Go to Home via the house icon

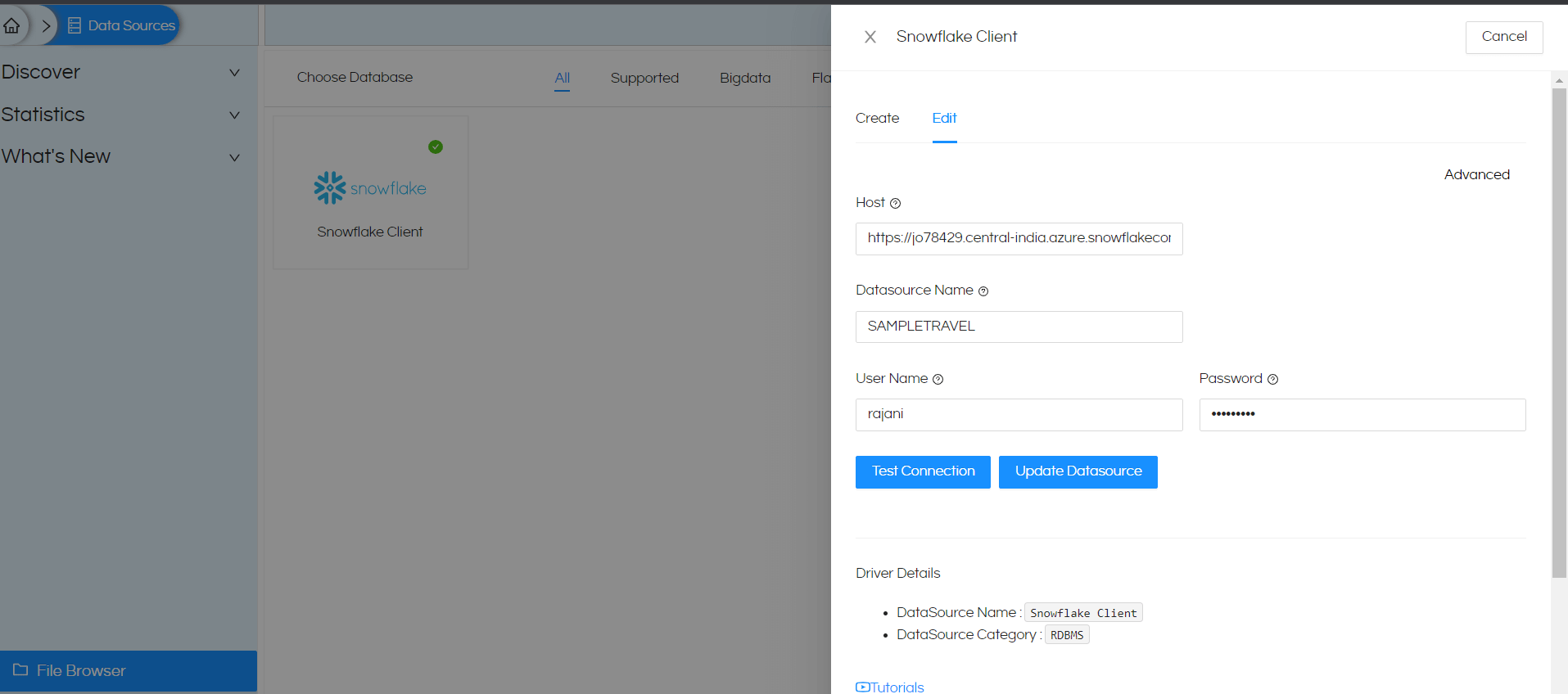(11, 25)
